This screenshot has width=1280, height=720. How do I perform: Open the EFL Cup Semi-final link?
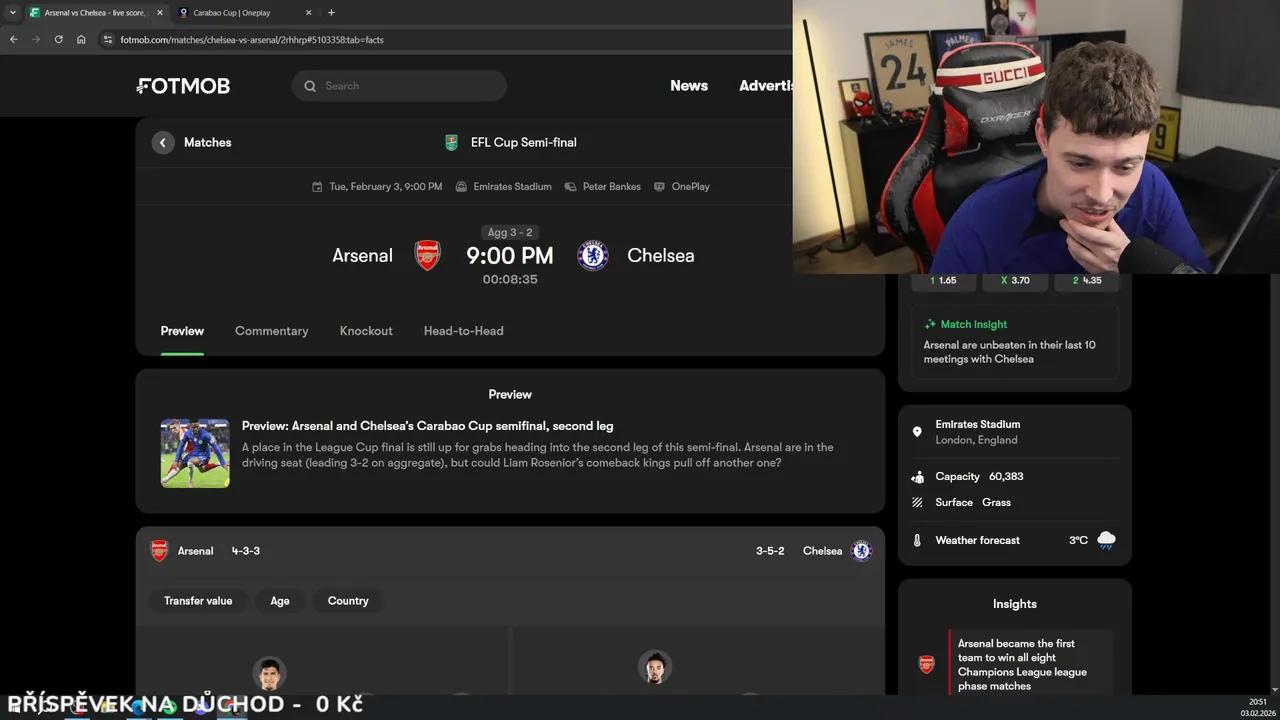[x=524, y=143]
